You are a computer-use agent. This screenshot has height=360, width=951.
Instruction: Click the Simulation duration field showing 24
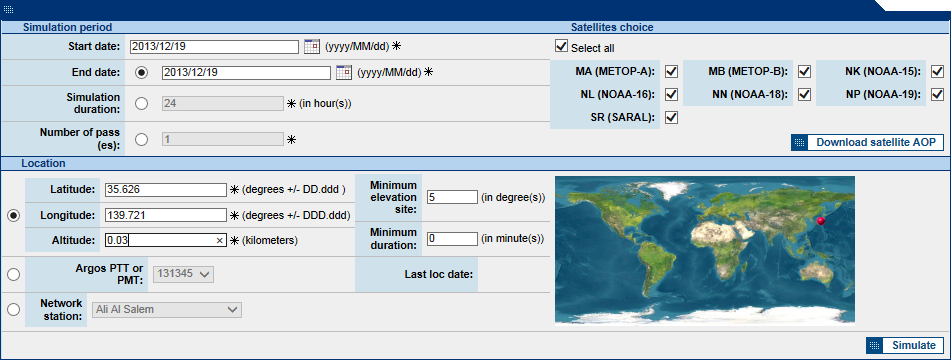click(223, 104)
